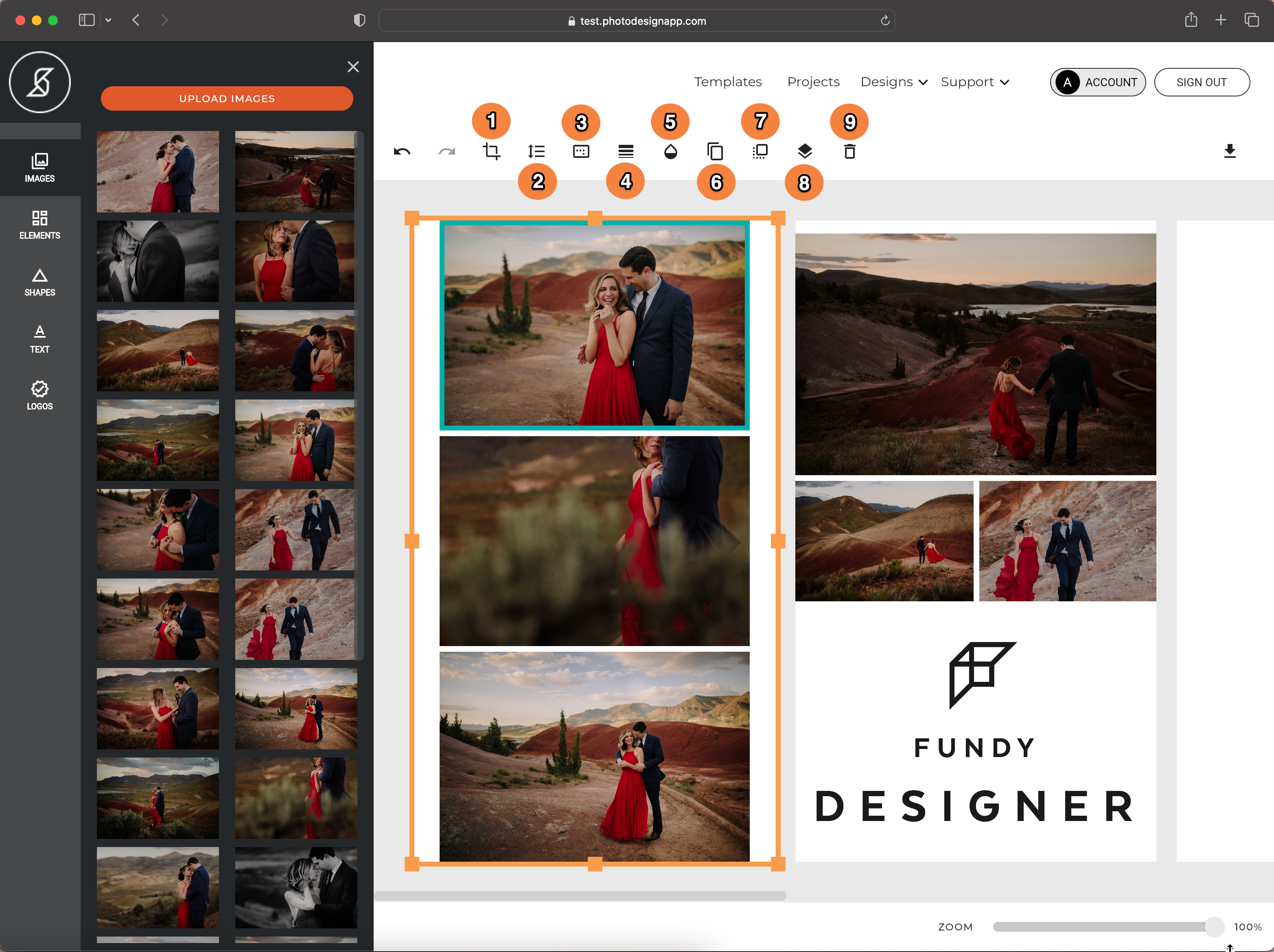Click the top-center orange resize handle

point(595,218)
